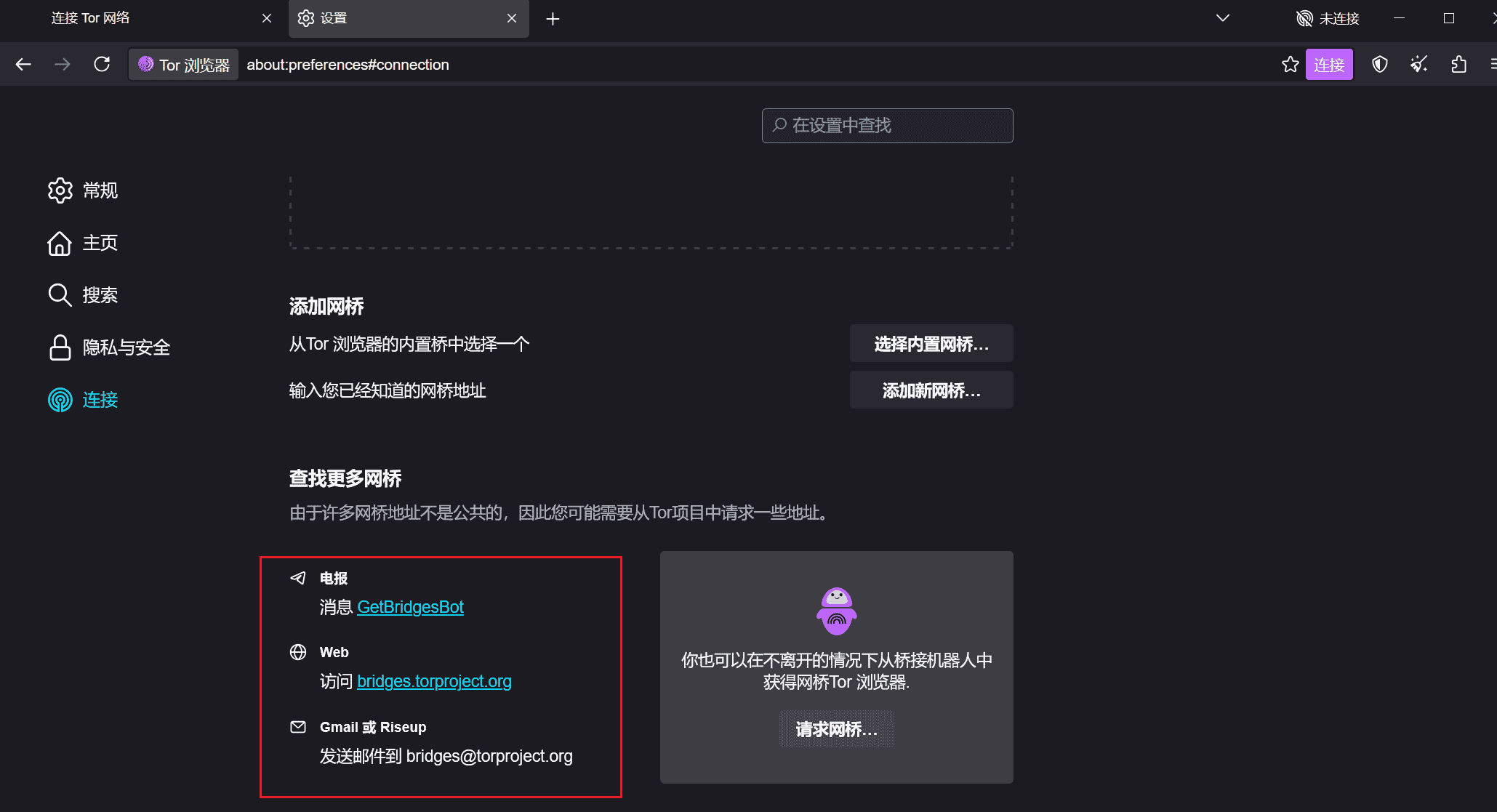1497x812 pixels.
Task: Click the magnifier icon in settings search
Action: [x=779, y=125]
